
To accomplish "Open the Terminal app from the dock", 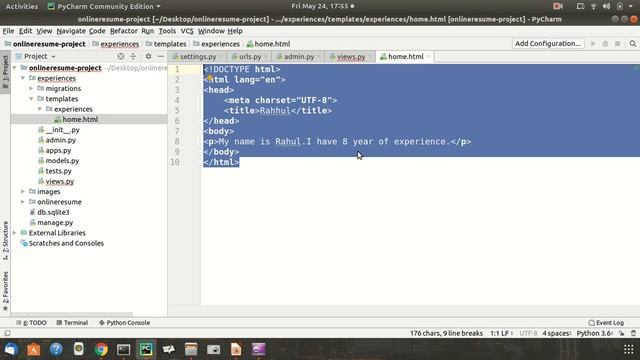I will [124, 349].
